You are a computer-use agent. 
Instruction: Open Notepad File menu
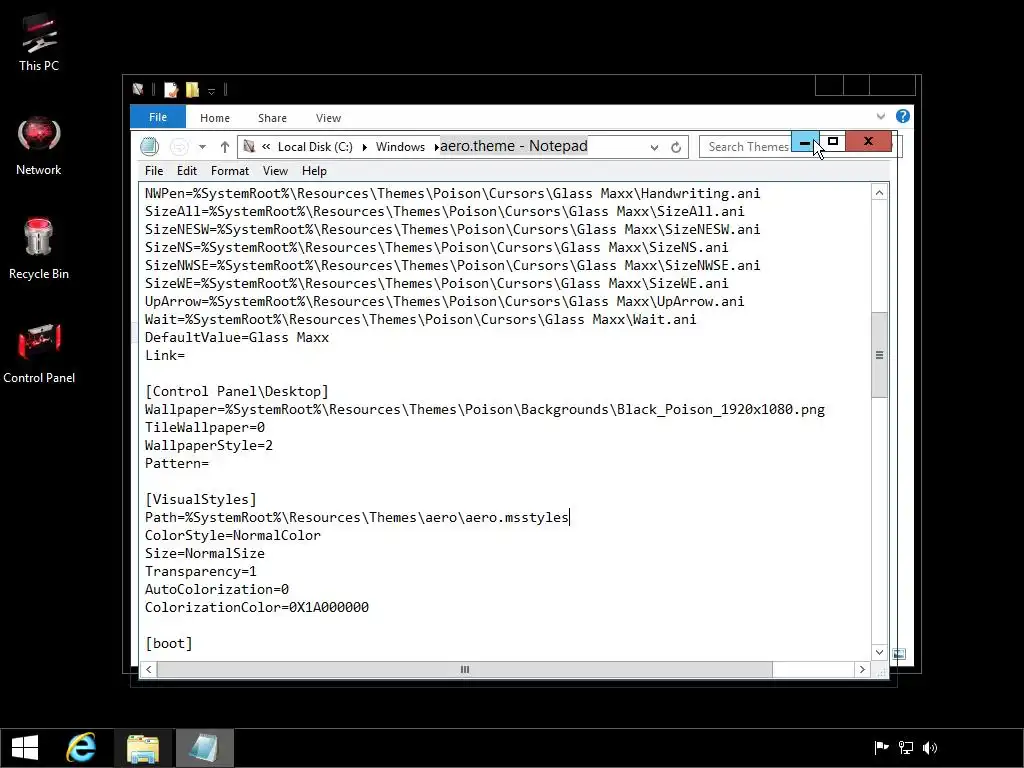point(154,170)
